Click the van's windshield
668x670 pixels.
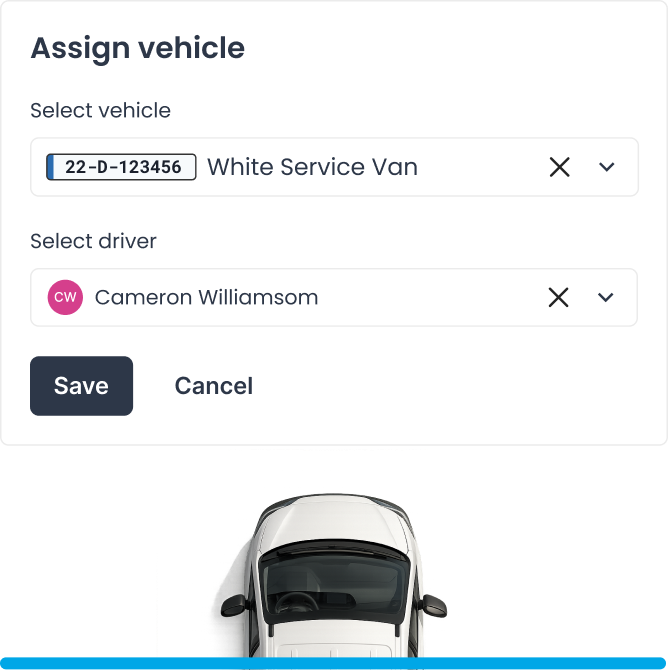pos(334,586)
